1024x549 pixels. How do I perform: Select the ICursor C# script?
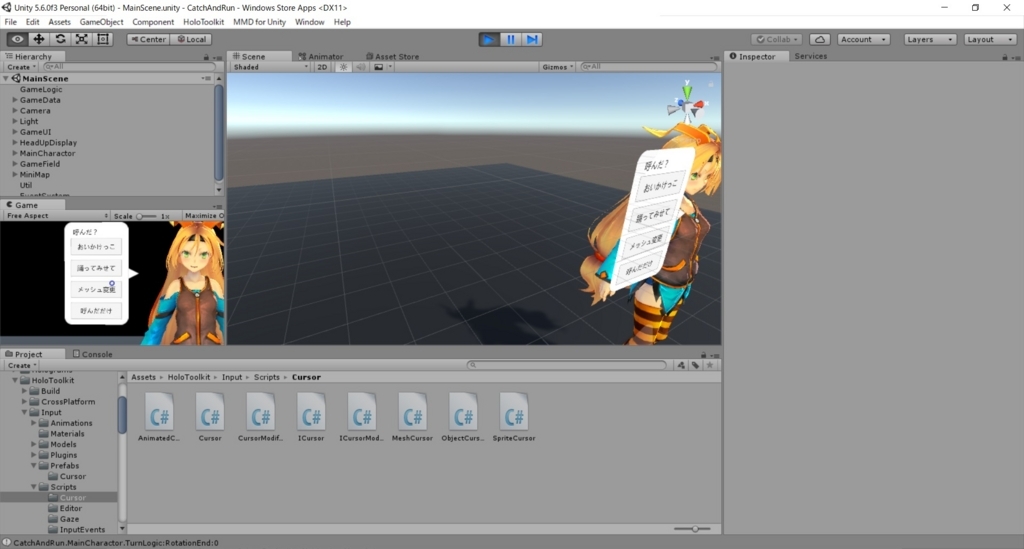click(x=311, y=417)
